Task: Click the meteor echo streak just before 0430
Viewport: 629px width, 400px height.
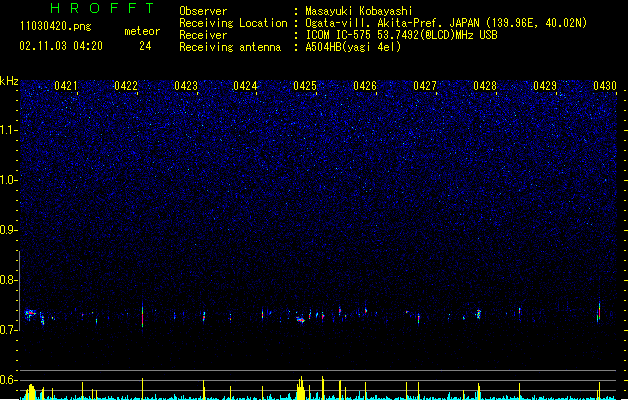Action: [x=599, y=312]
